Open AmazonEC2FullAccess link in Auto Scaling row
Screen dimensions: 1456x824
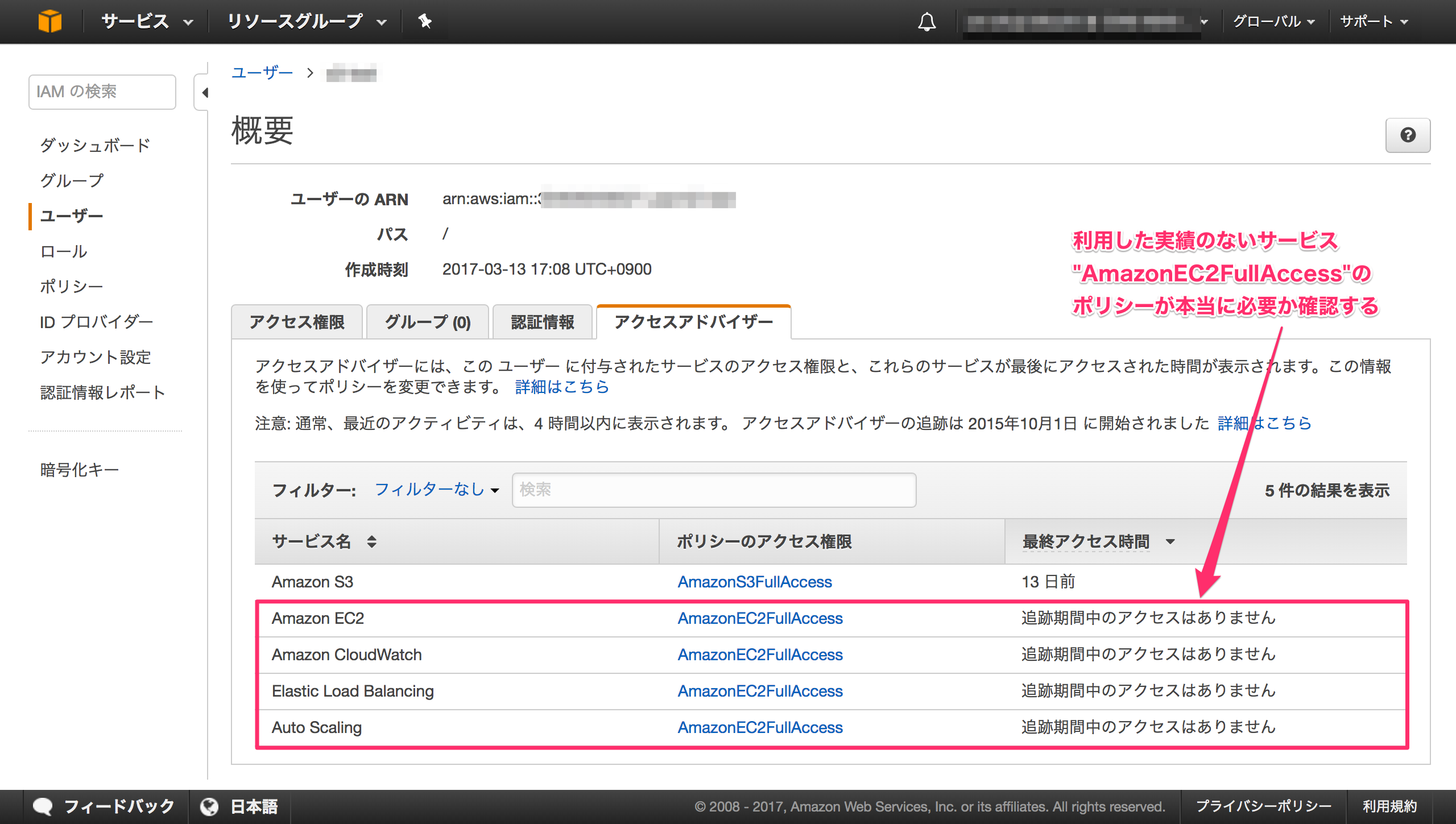pos(760,727)
